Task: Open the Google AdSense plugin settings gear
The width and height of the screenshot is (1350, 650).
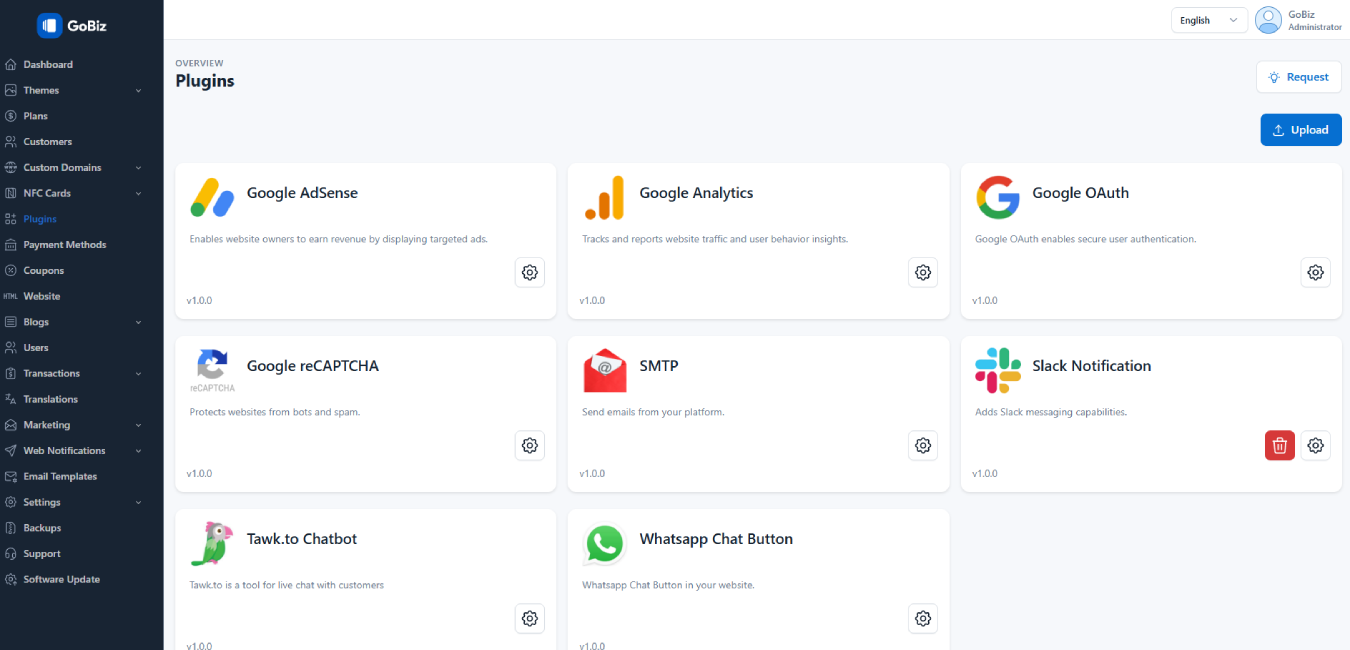Action: point(529,272)
